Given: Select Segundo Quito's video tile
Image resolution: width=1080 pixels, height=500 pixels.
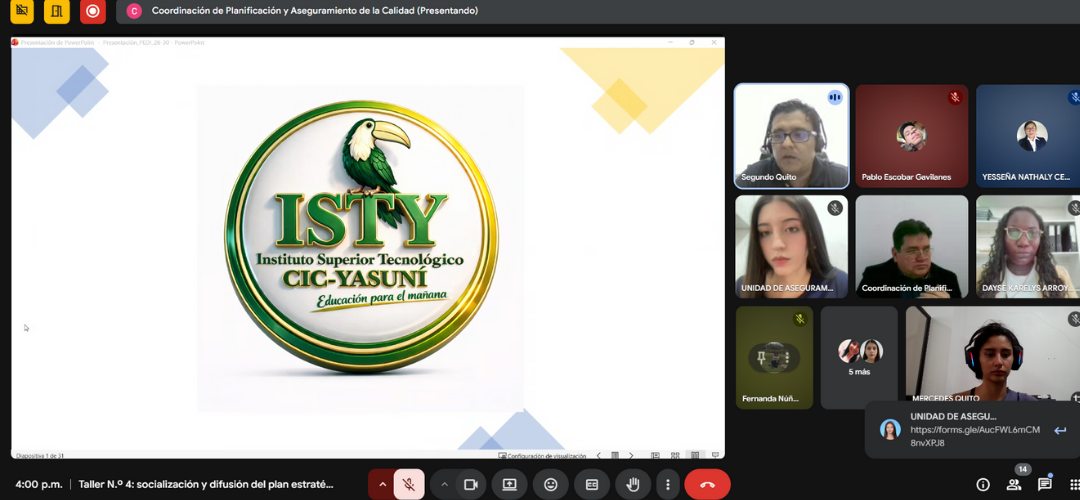Looking at the screenshot, I should pyautogui.click(x=791, y=135).
